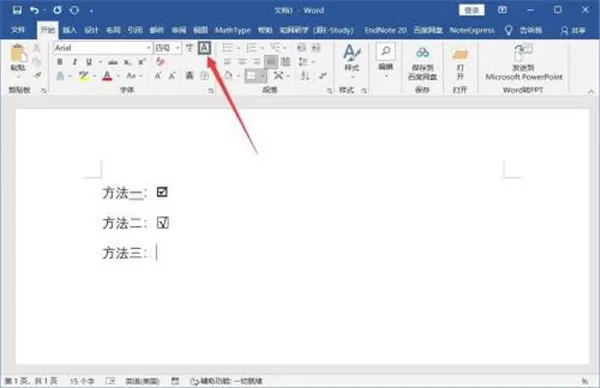600x388 pixels.
Task: Toggle strikethrough formatting
Action: point(112,62)
